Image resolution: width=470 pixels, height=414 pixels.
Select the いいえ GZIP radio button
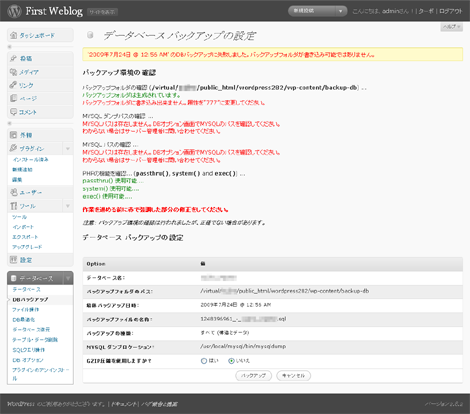point(231,361)
